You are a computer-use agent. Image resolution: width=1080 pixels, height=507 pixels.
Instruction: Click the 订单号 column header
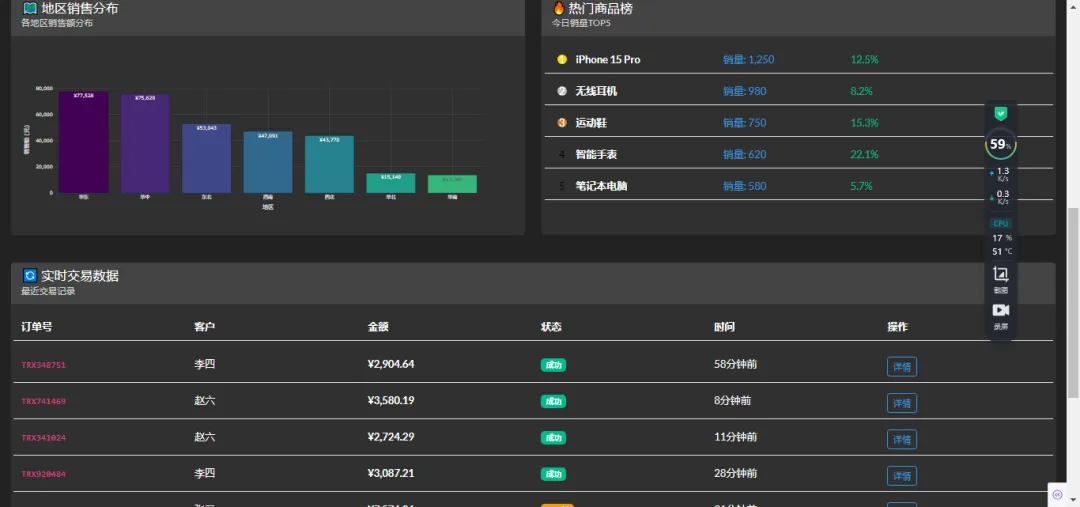click(37, 327)
